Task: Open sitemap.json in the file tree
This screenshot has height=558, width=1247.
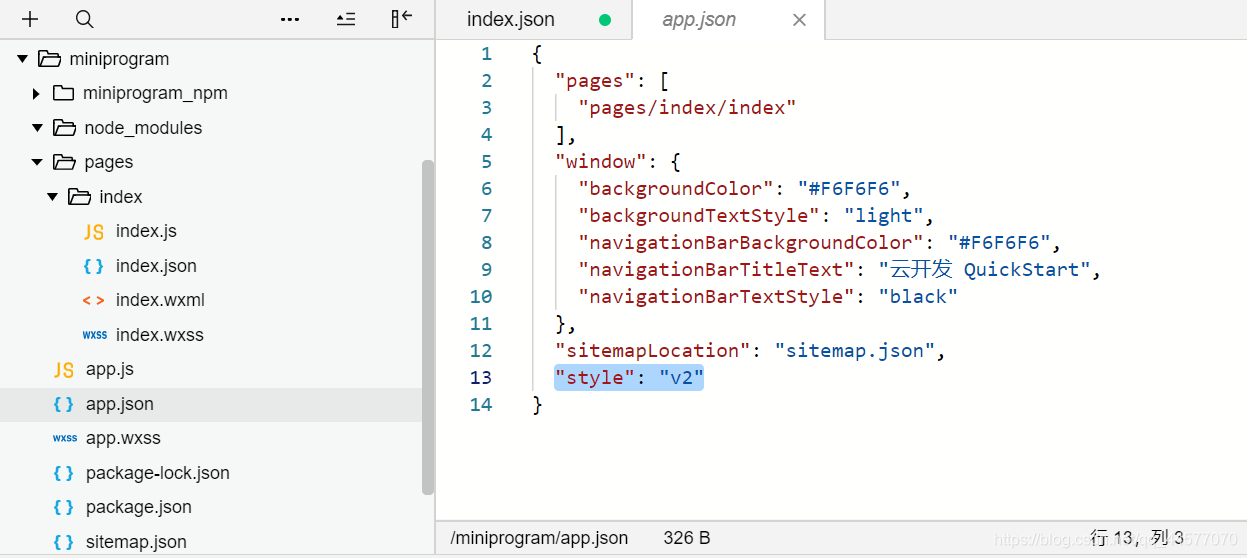Action: tap(136, 542)
